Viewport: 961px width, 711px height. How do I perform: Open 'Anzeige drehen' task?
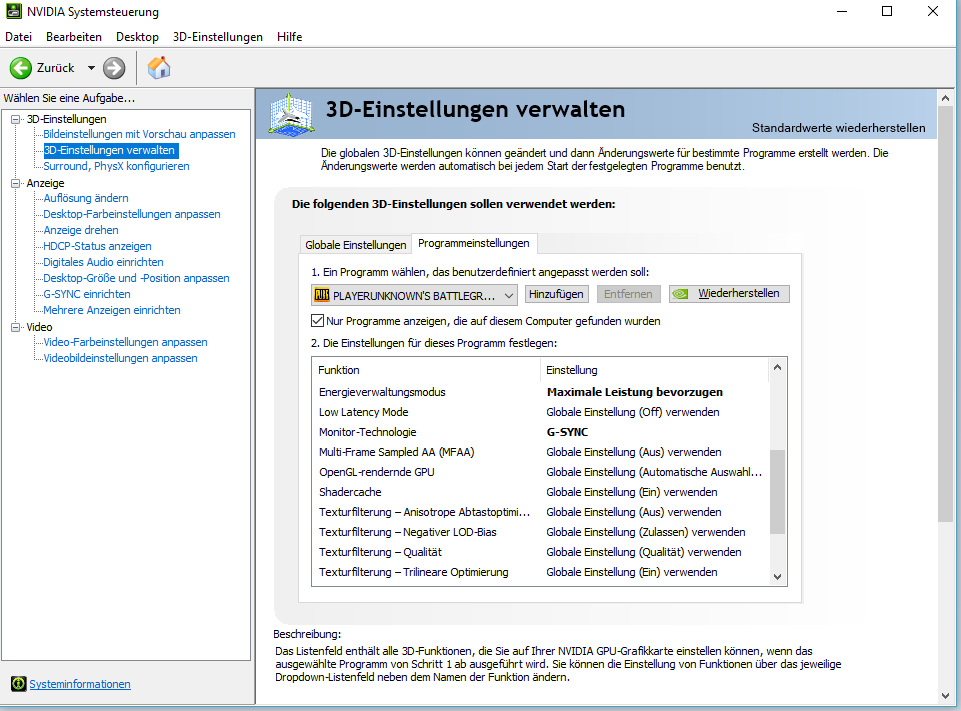(x=81, y=230)
